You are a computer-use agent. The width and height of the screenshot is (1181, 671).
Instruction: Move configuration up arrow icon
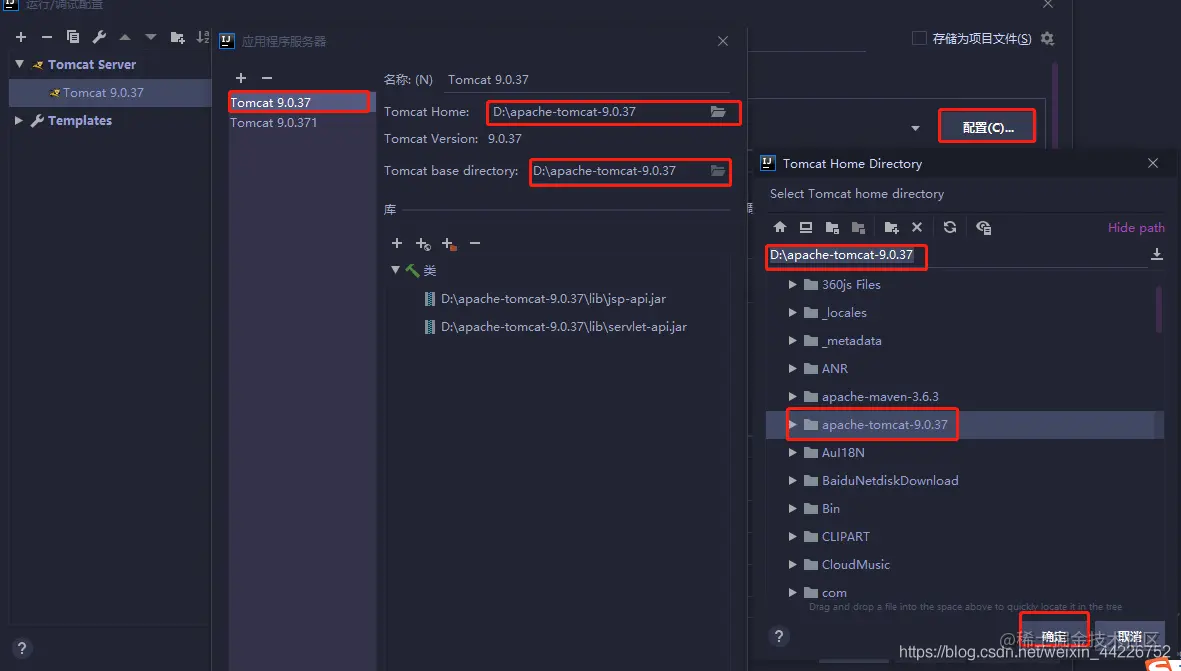pyautogui.click(x=125, y=37)
